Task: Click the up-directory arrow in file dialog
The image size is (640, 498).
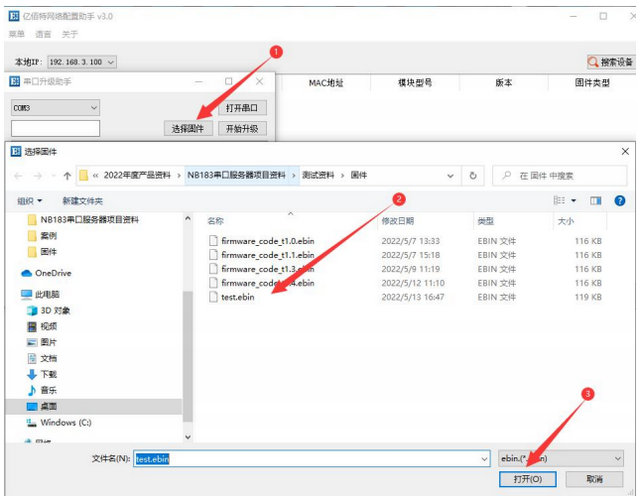Action: click(x=67, y=175)
